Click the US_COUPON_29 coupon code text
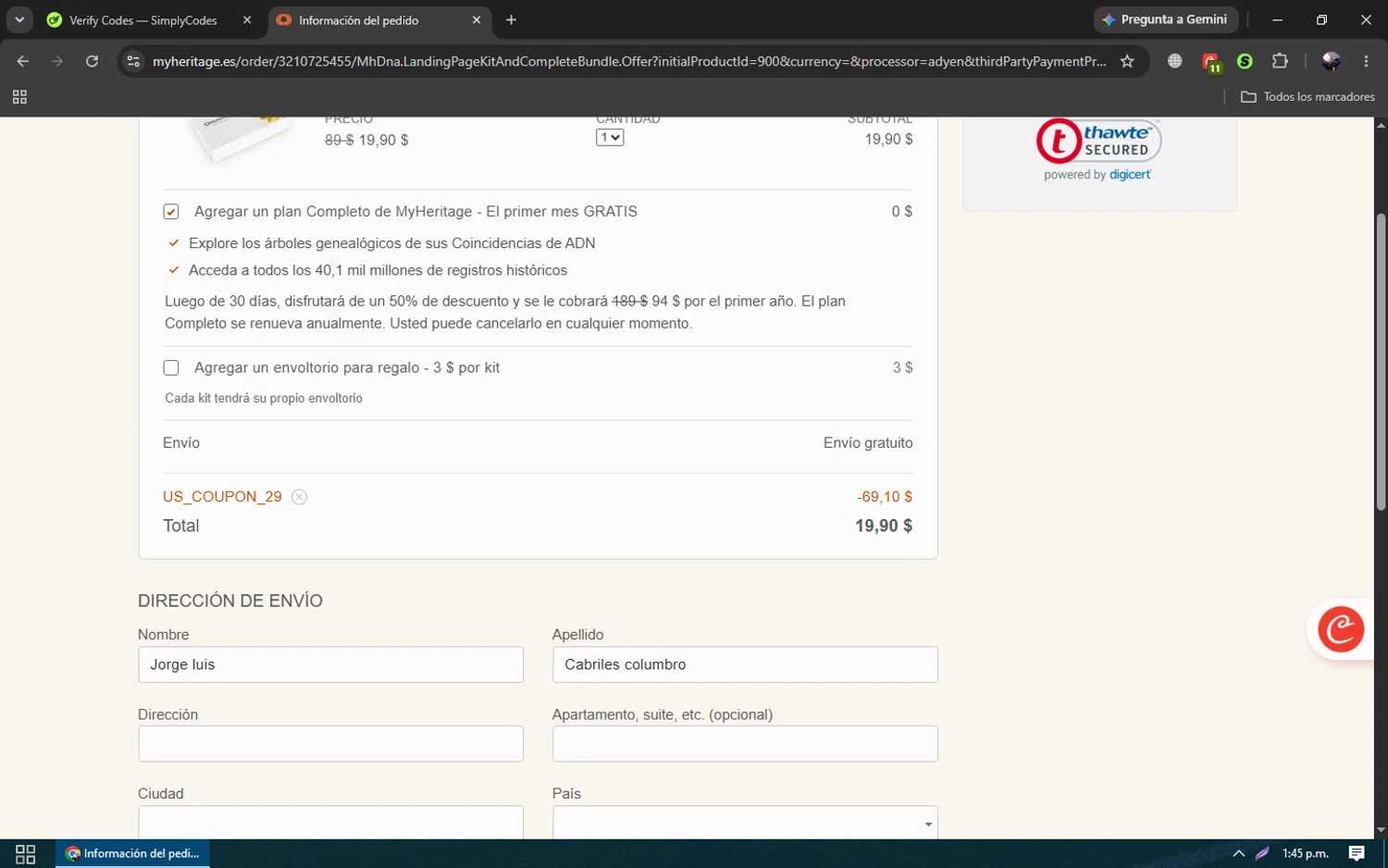 [222, 497]
